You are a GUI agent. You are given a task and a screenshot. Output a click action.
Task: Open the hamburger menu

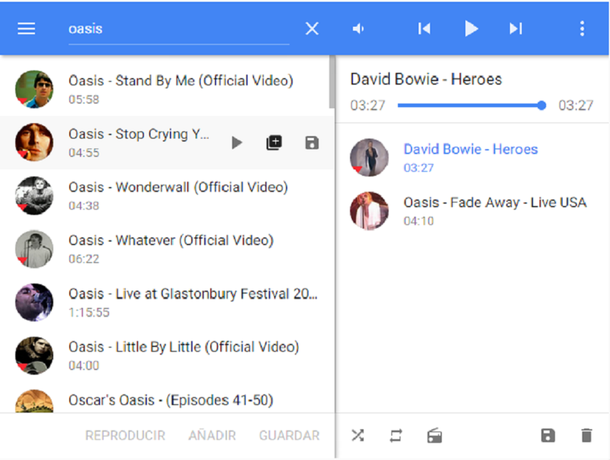[26, 28]
